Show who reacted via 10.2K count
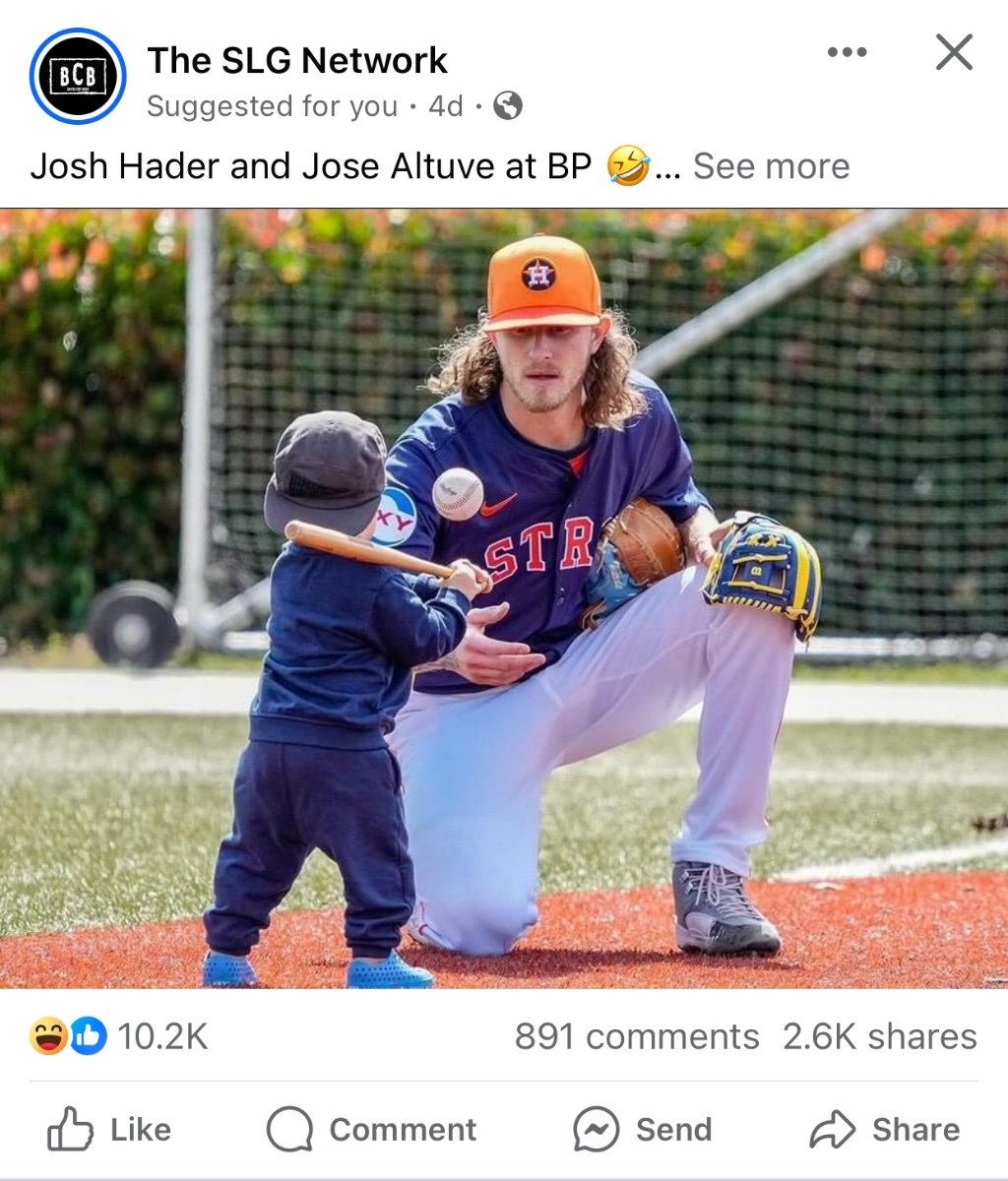Screen dimensions: 1008x1181 (x=162, y=1036)
